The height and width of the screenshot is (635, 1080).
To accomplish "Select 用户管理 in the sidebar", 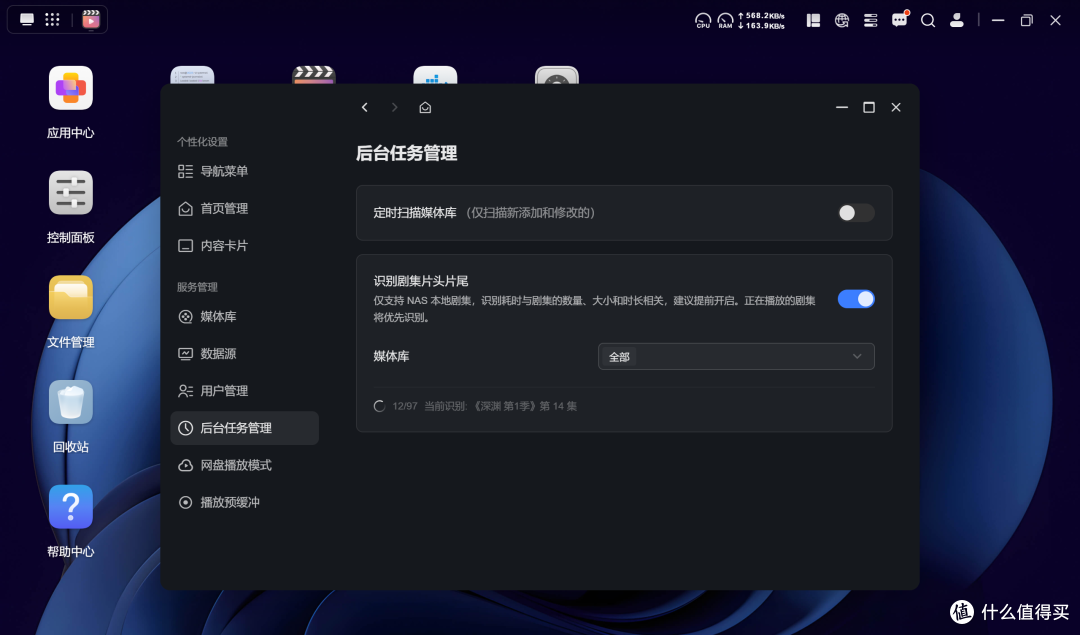I will pyautogui.click(x=244, y=391).
